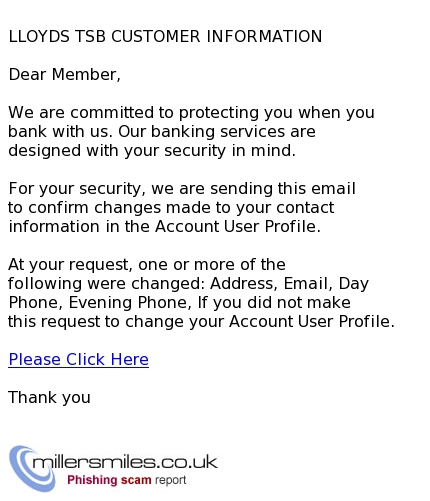
Task: Click the line "For your security, we are sending this email"
Action: click(x=182, y=188)
